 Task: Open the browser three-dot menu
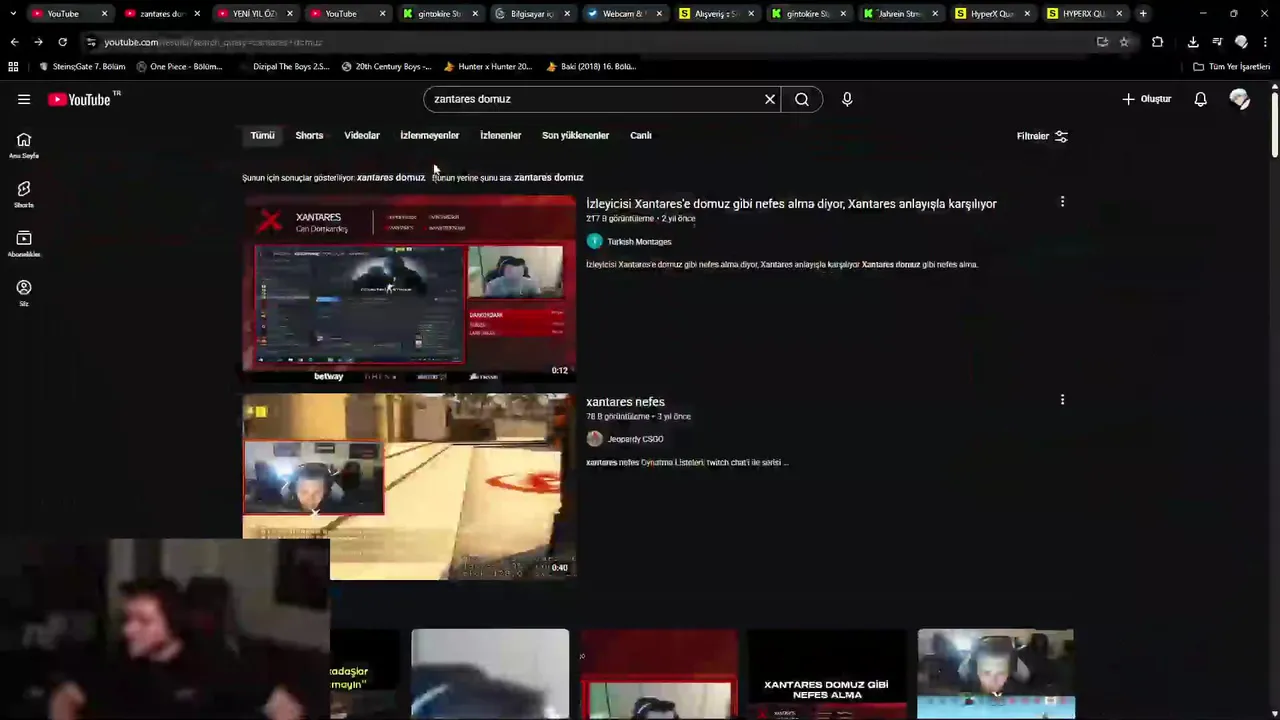1265,42
